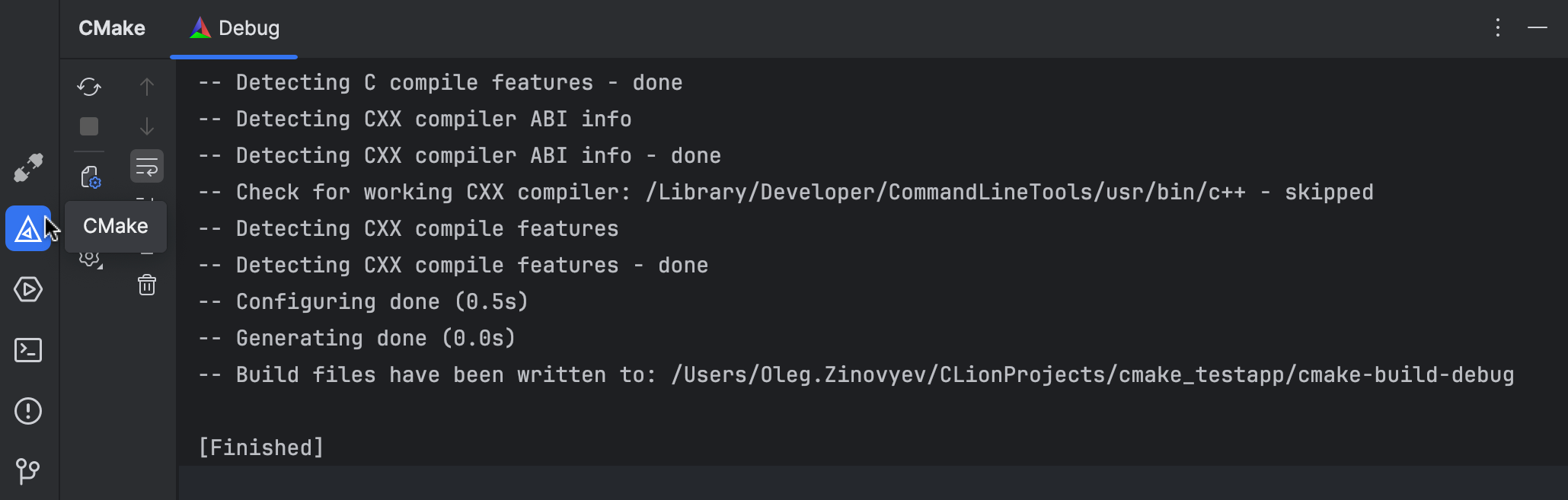Select the highlighted CMake sidebar icon
The width and height of the screenshot is (1568, 500).
pos(28,228)
